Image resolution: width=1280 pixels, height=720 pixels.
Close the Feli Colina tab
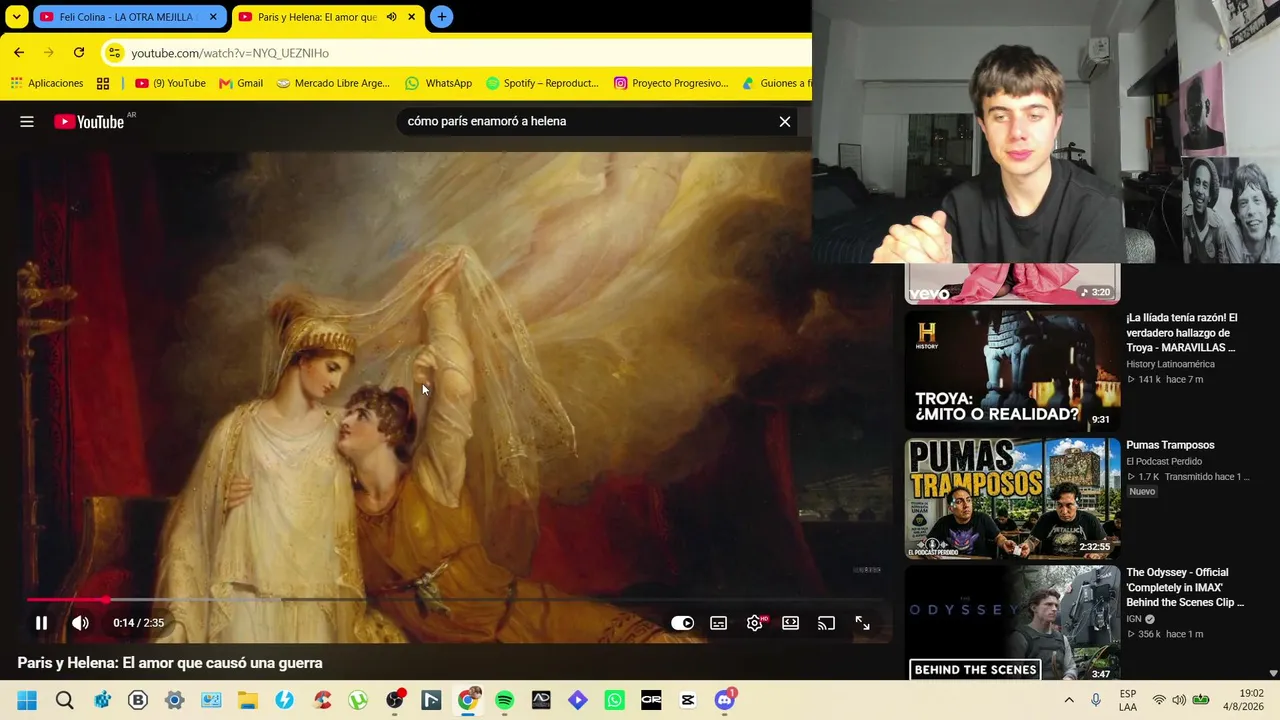pos(213,17)
